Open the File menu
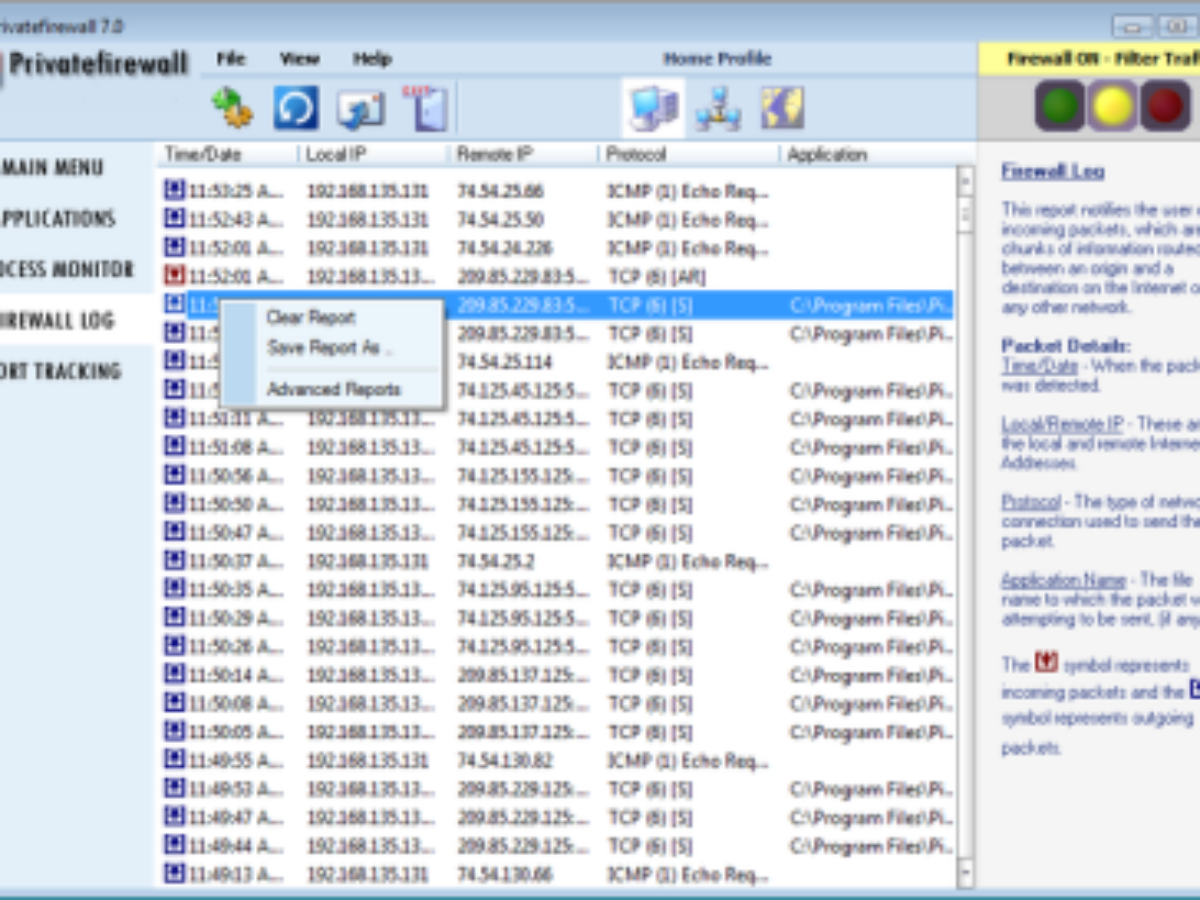The image size is (1200, 900). pos(231,58)
